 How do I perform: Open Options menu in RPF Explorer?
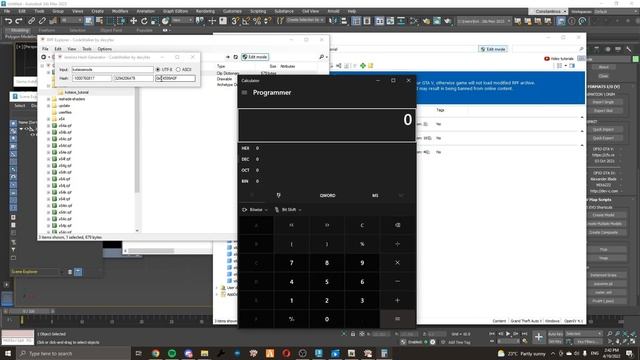pyautogui.click(x=104, y=49)
